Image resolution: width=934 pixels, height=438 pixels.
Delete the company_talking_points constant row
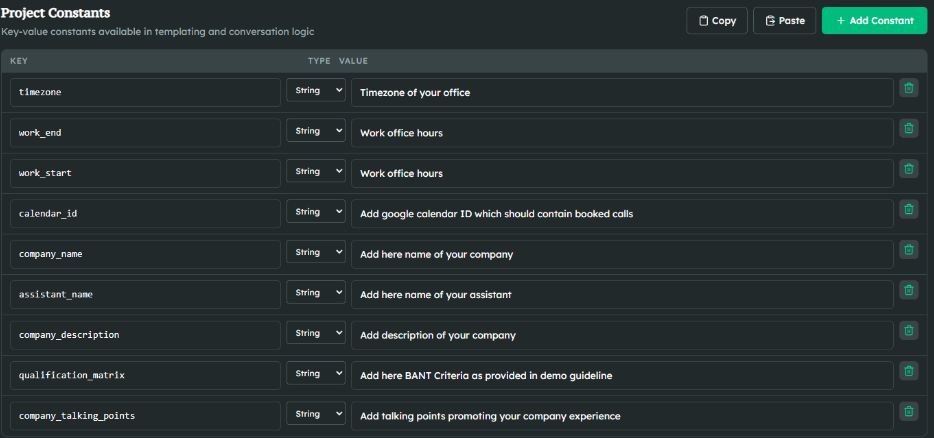908,411
